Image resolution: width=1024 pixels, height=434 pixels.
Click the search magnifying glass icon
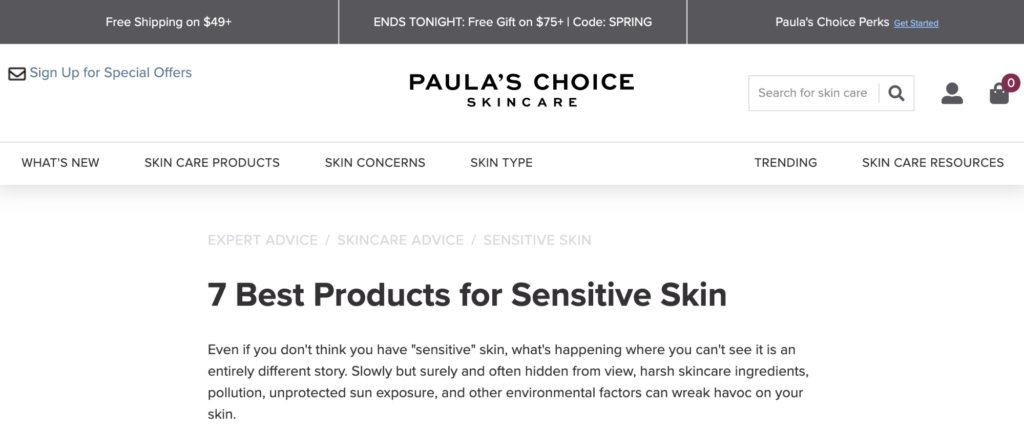[896, 93]
